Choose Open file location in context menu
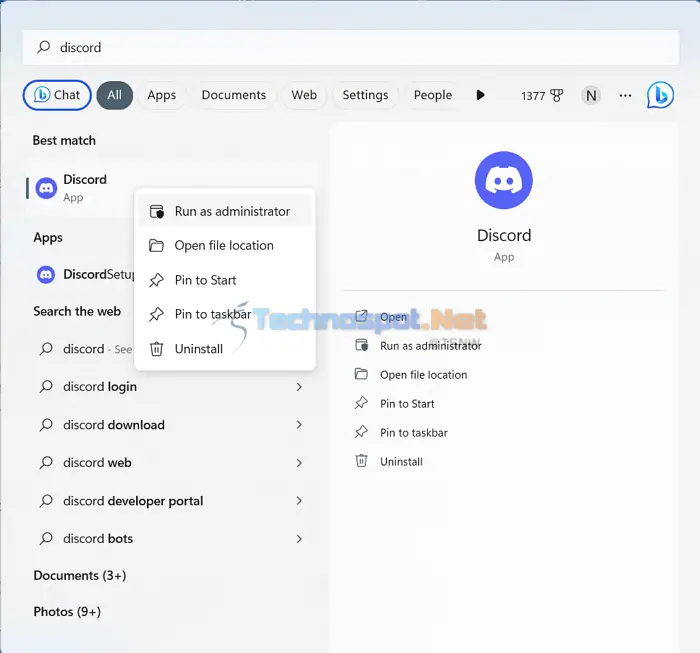 click(225, 245)
